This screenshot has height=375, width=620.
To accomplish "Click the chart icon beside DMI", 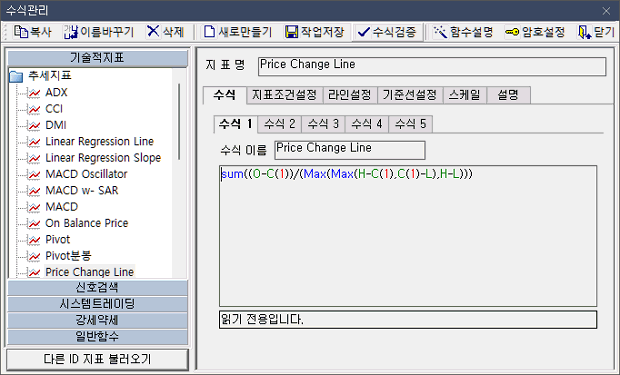I will click(x=34, y=125).
